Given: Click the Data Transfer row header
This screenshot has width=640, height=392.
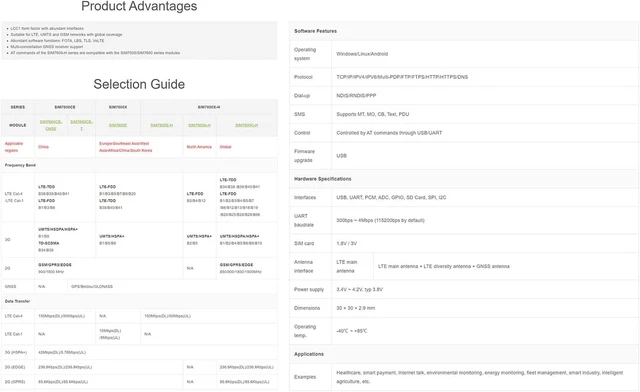Looking at the screenshot, I should pos(17,301).
